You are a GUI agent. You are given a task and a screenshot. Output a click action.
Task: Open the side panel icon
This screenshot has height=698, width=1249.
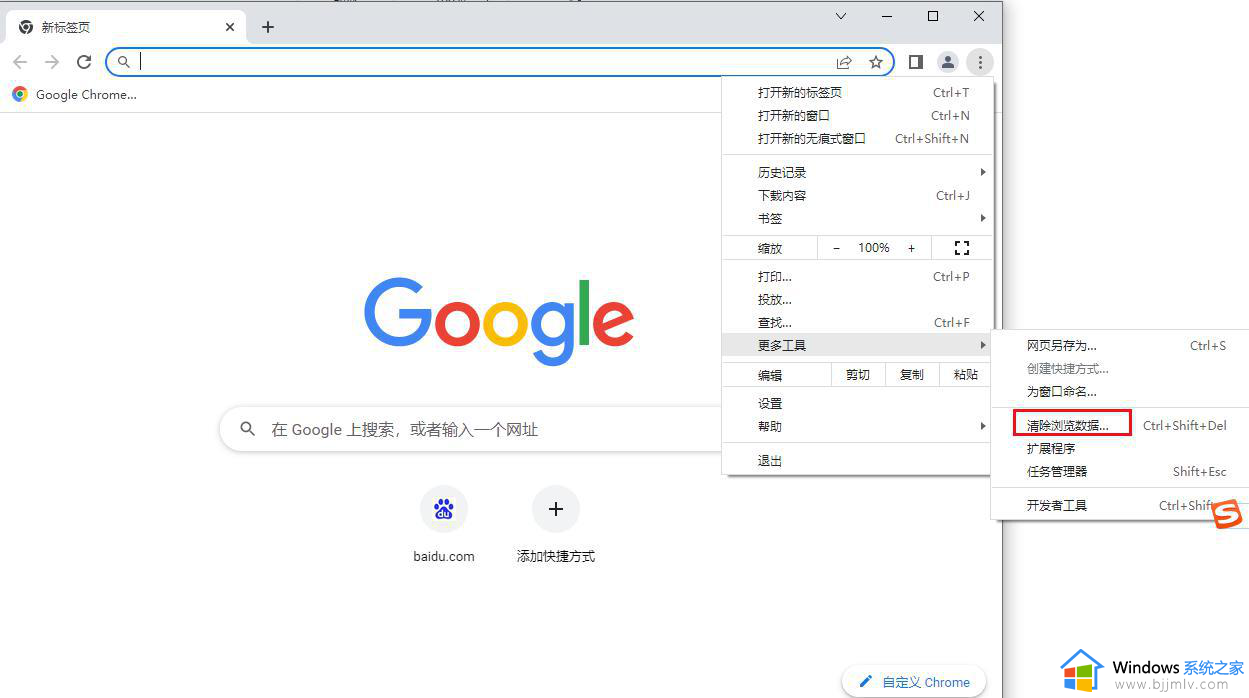tap(915, 62)
